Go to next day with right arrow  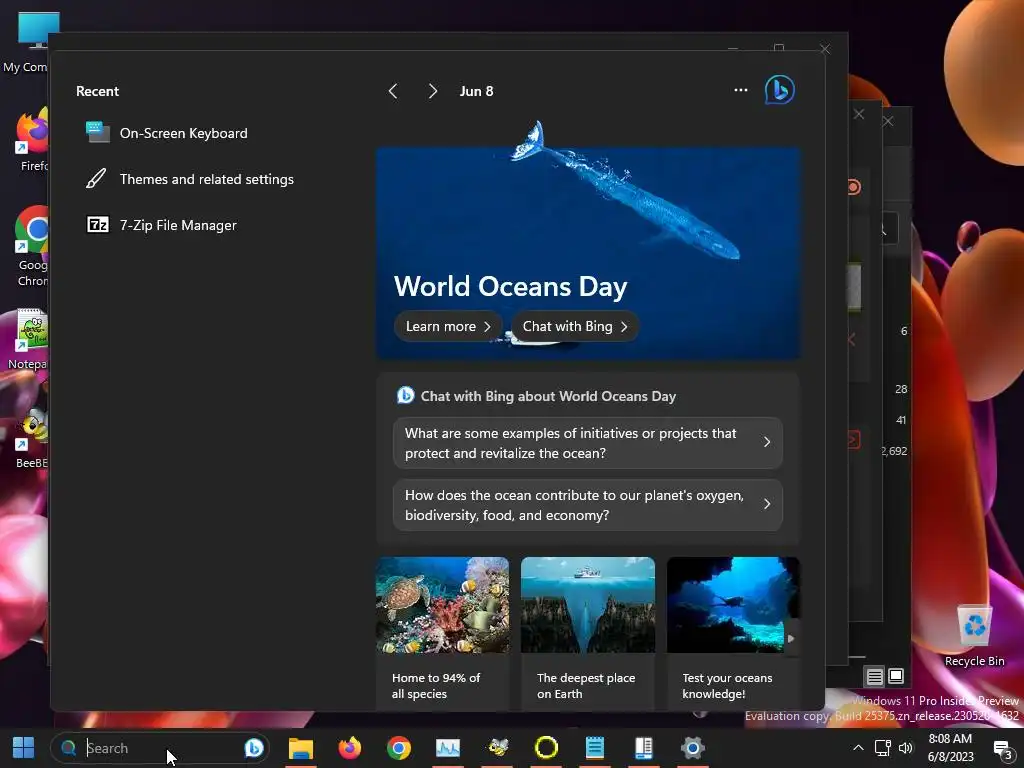(432, 91)
